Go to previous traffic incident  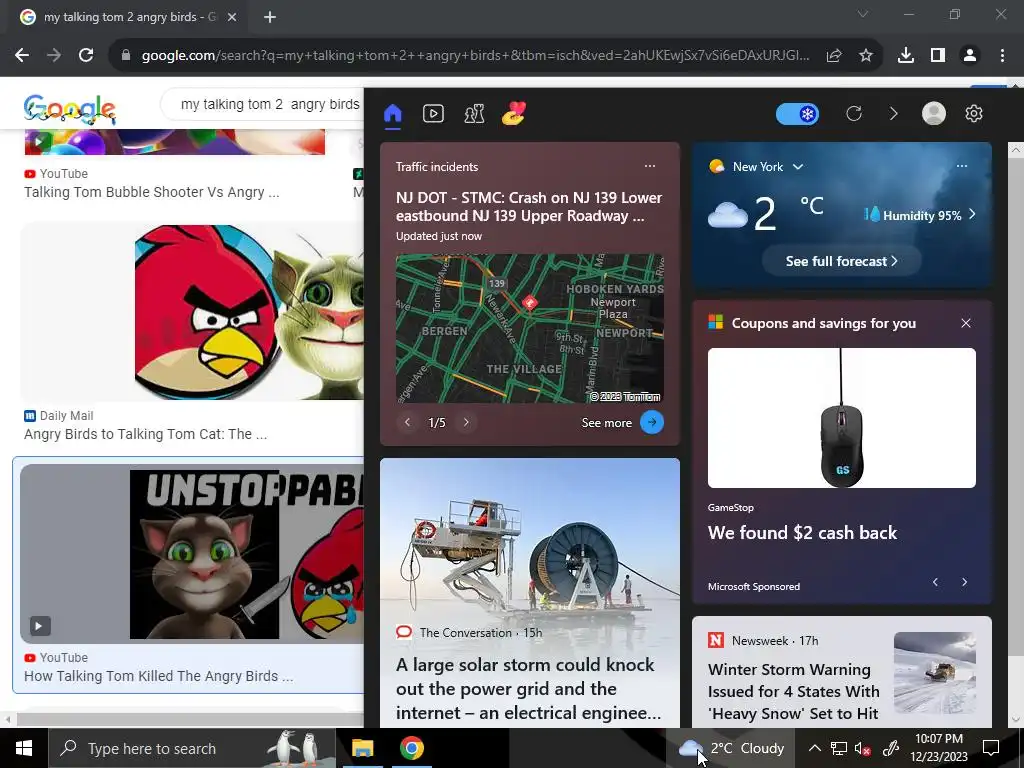pos(408,423)
